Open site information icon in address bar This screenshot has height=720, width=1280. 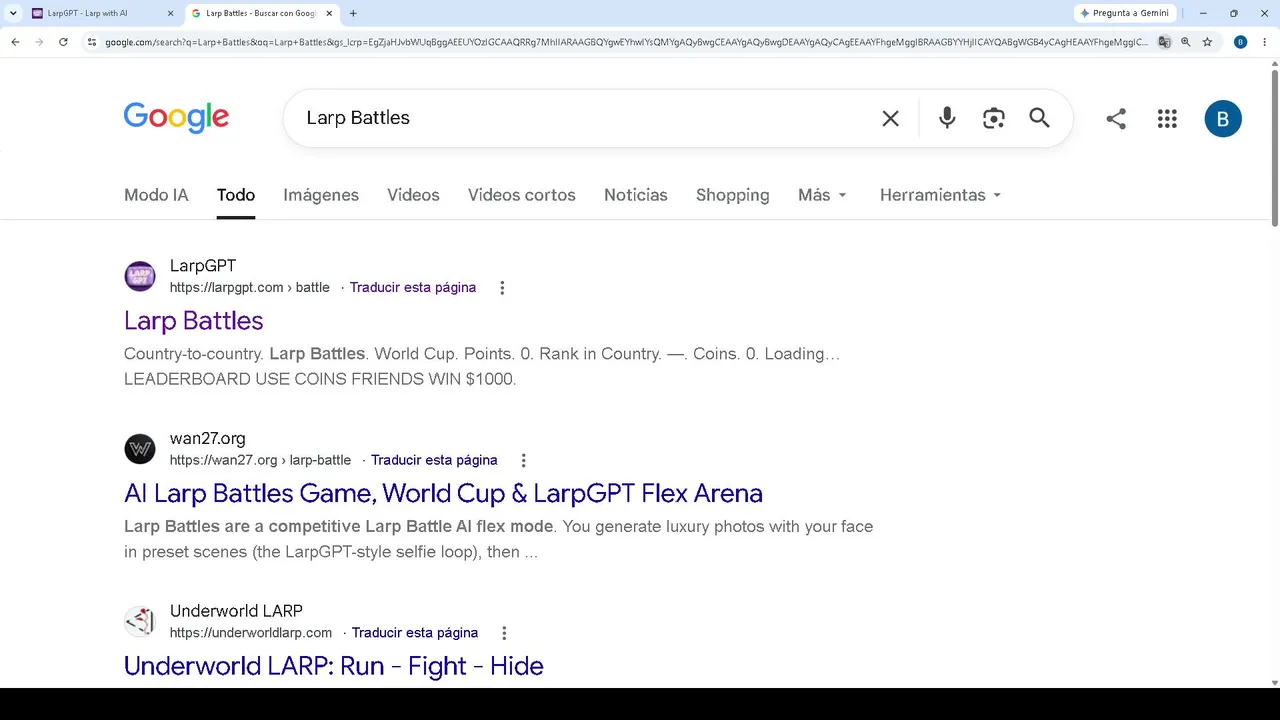pos(92,42)
